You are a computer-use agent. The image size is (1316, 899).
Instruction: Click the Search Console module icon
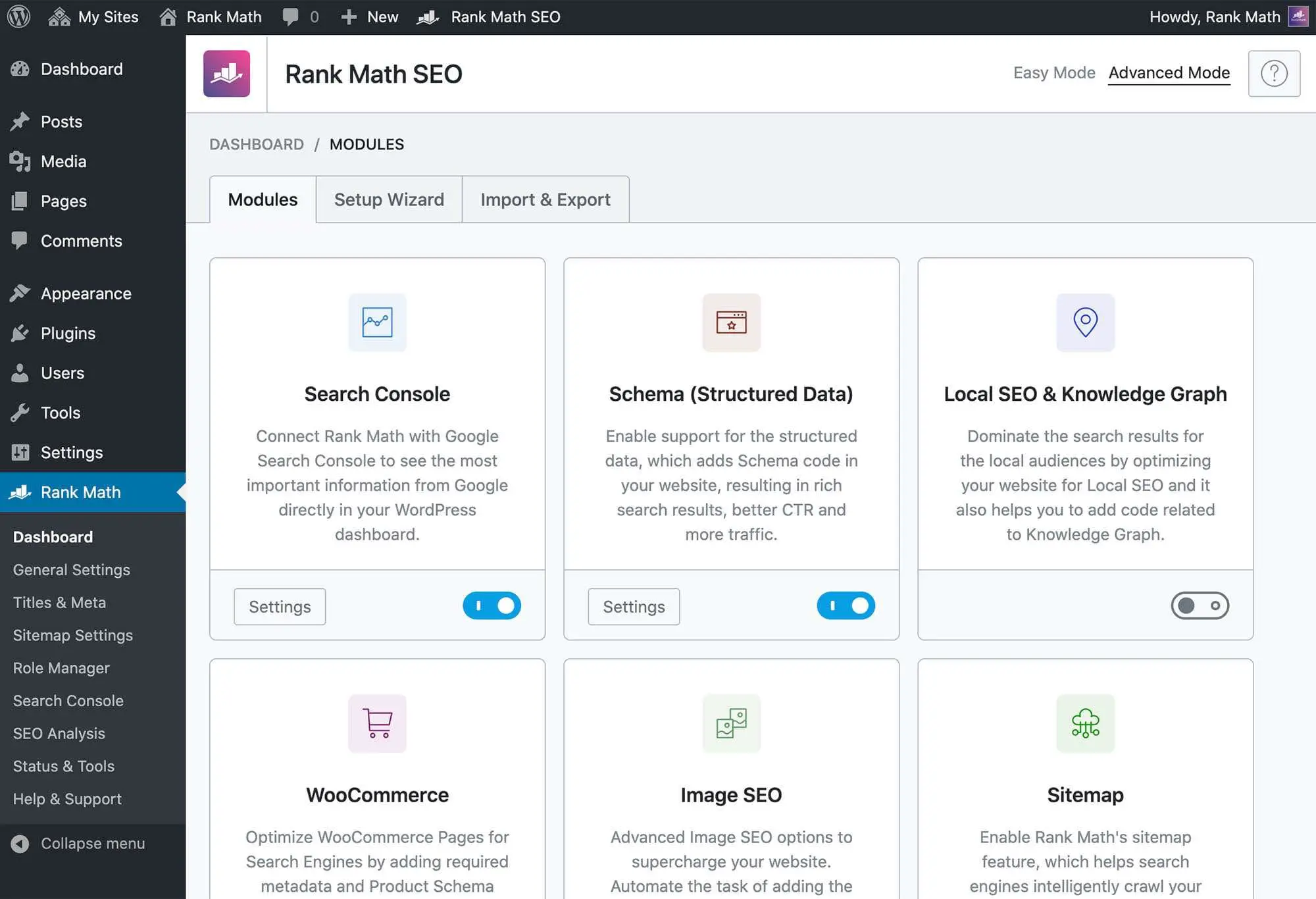pos(377,321)
